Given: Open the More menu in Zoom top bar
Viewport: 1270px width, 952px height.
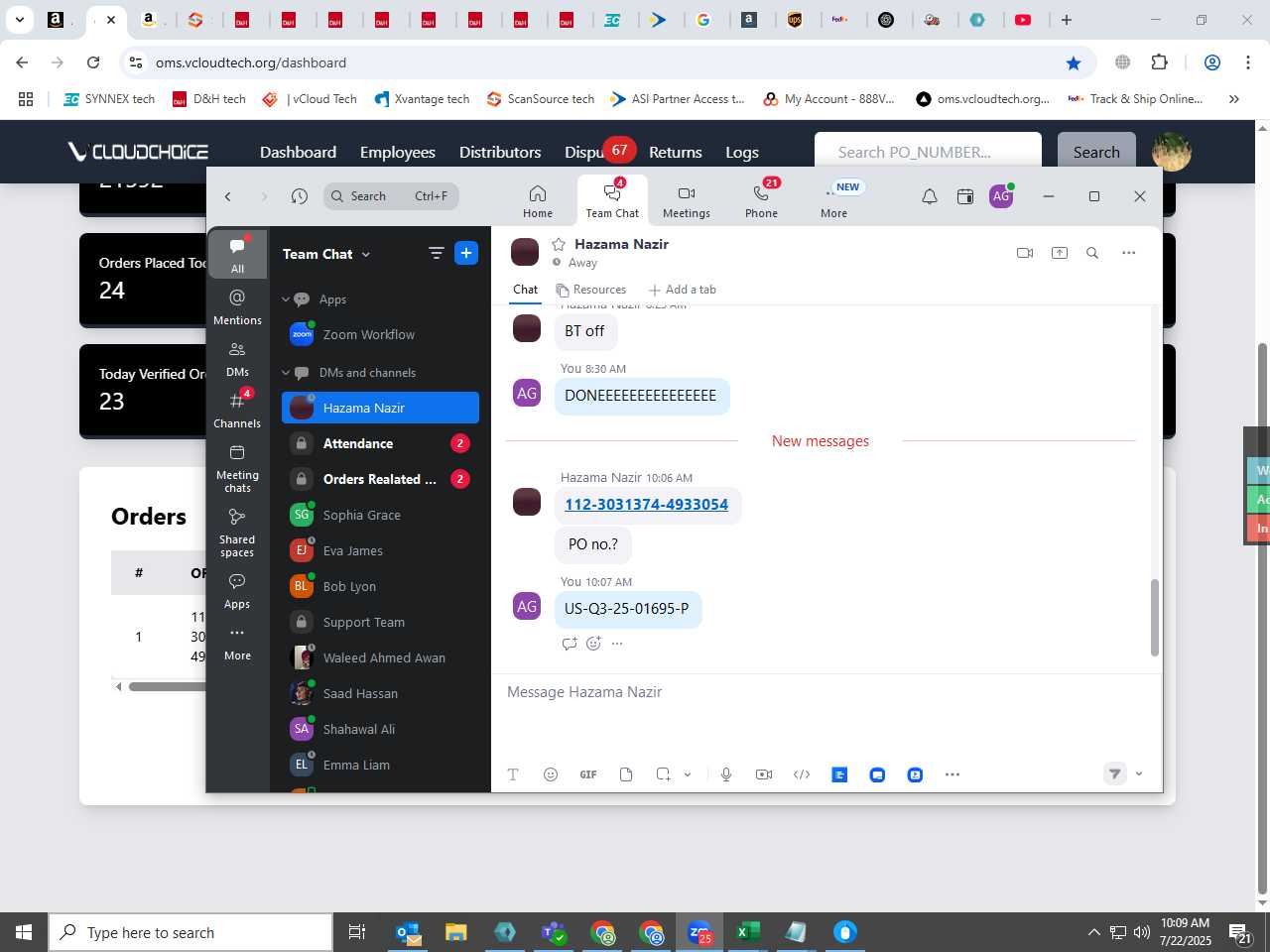Looking at the screenshot, I should (833, 200).
